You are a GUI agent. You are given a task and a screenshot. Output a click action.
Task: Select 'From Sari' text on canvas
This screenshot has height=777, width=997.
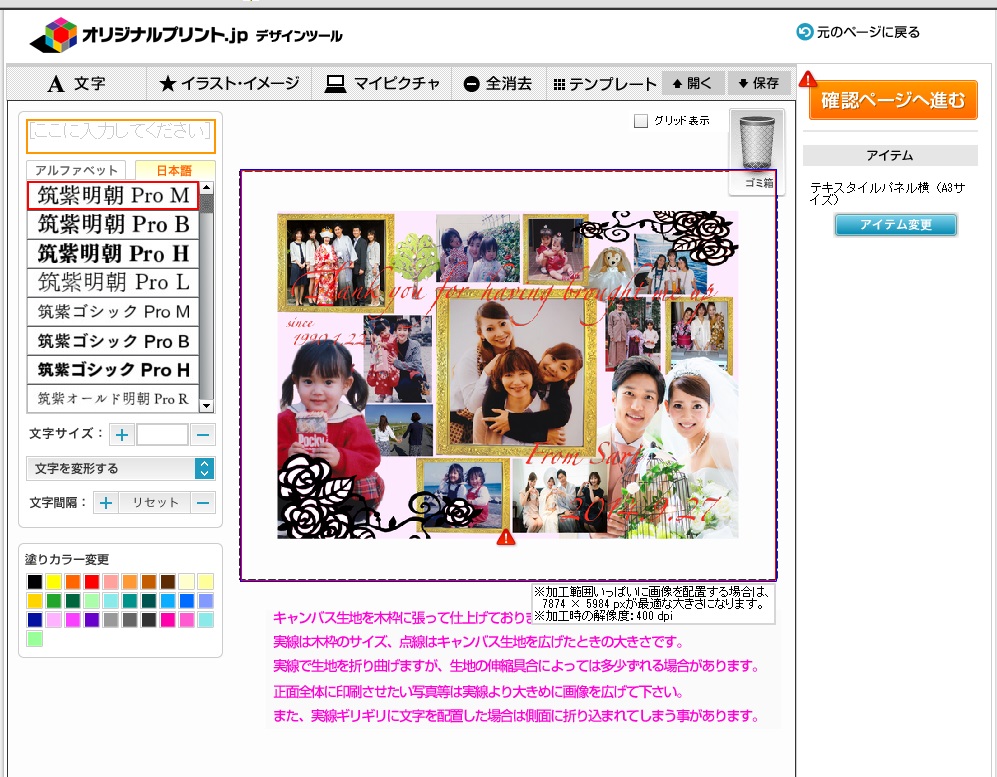585,454
